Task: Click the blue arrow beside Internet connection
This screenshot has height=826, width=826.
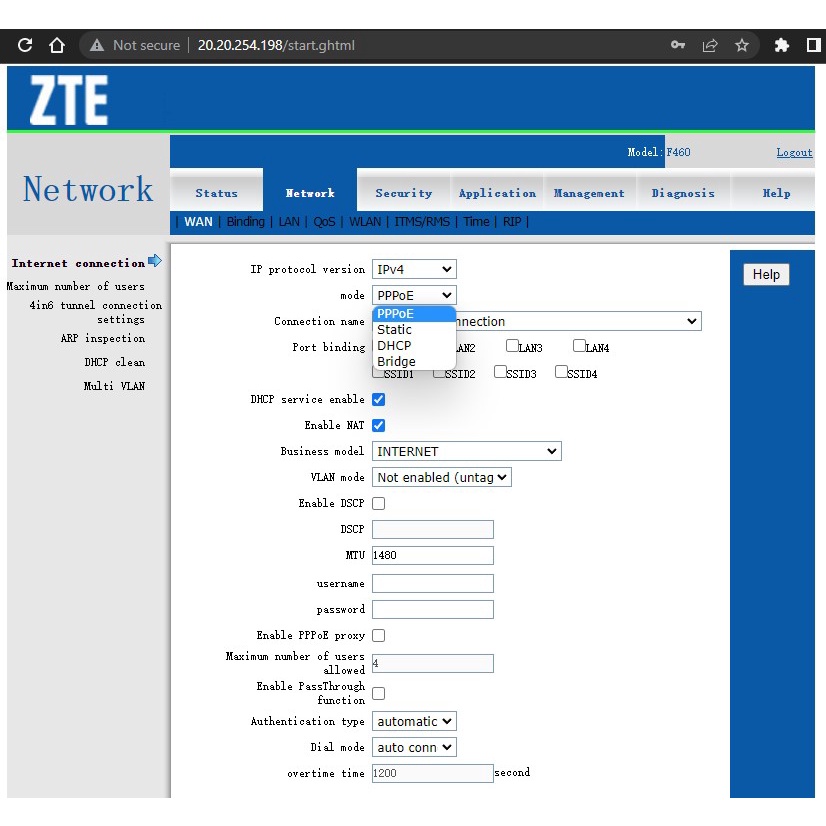Action: point(155,262)
